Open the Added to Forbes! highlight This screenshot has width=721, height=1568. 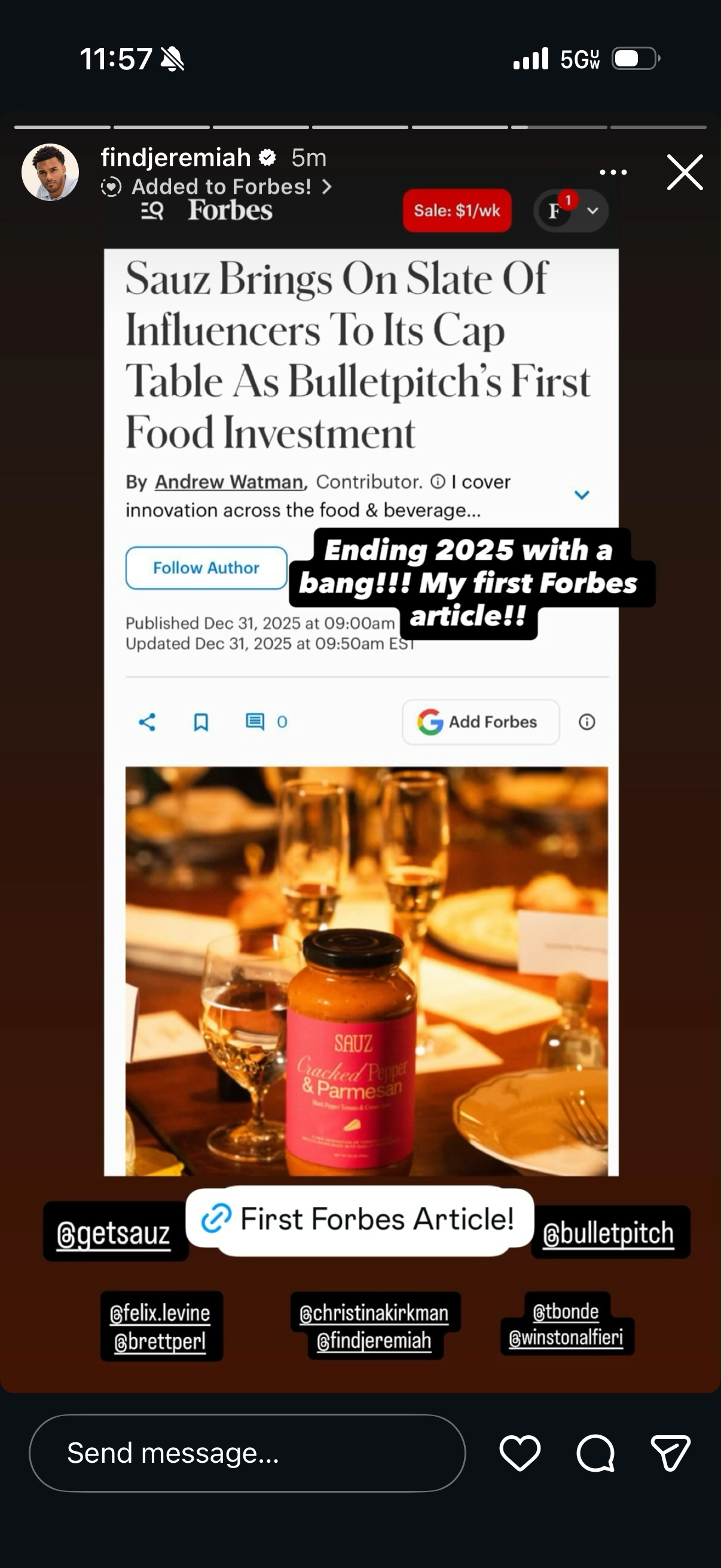(217, 186)
